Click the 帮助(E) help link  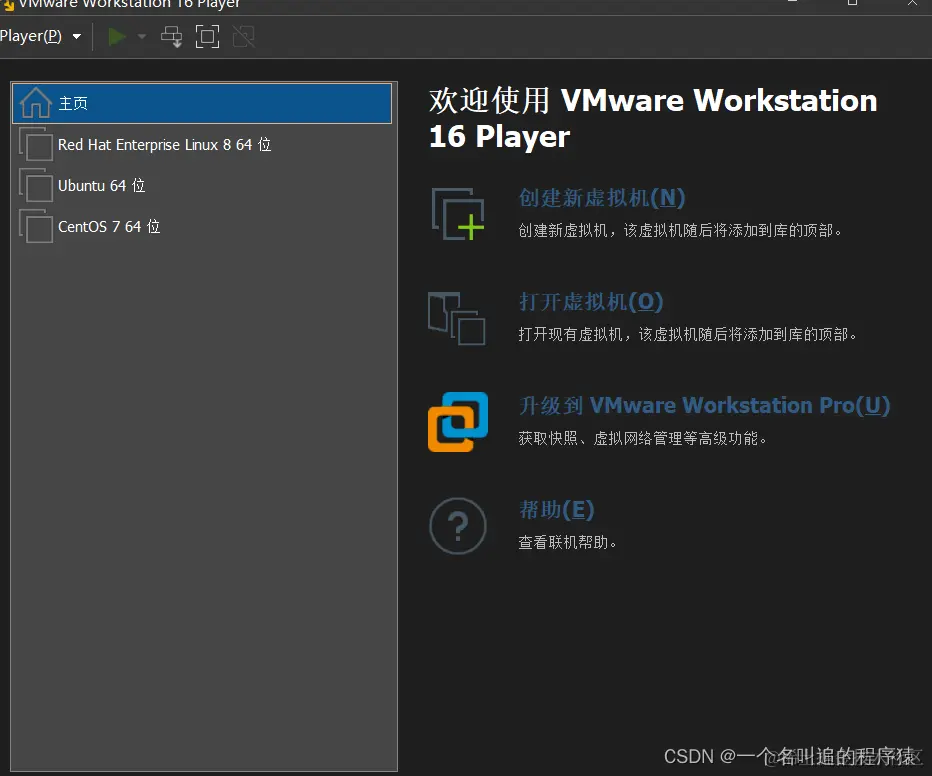click(556, 510)
